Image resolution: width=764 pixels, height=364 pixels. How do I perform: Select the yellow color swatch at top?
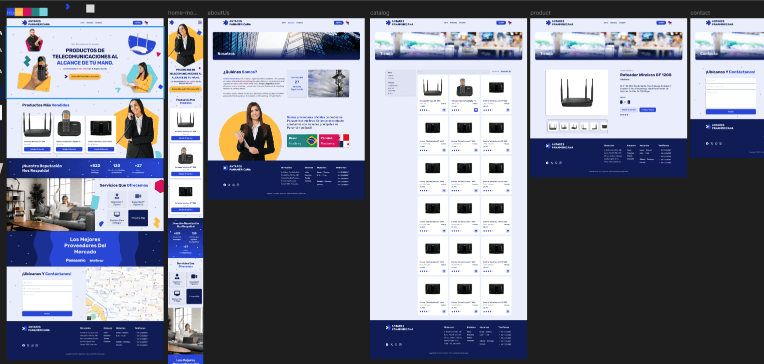19,12
